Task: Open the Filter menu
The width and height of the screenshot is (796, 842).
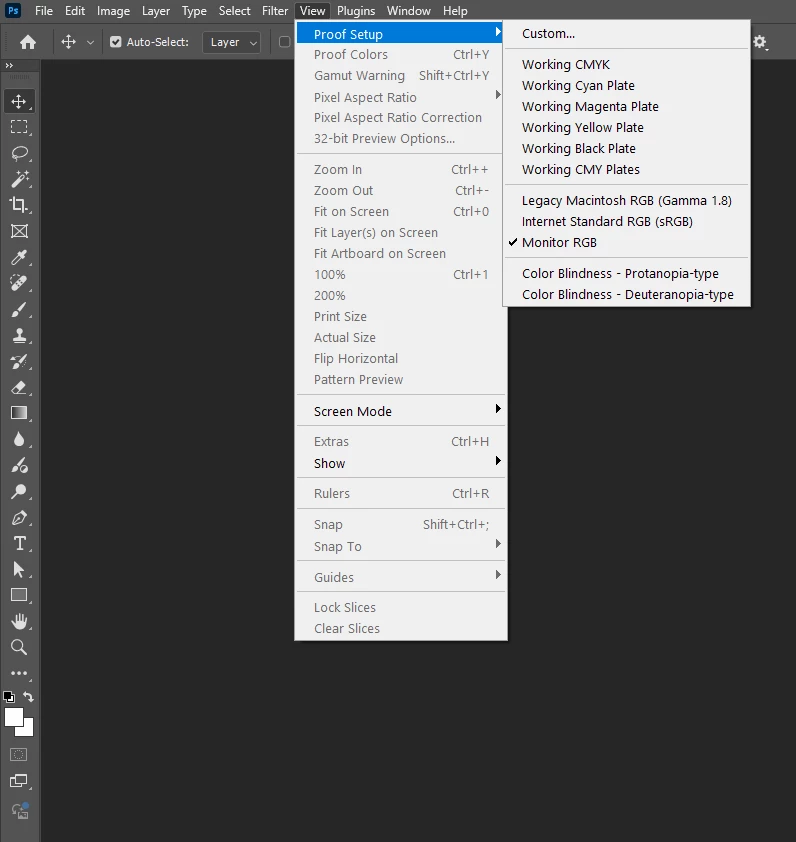Action: tap(274, 11)
